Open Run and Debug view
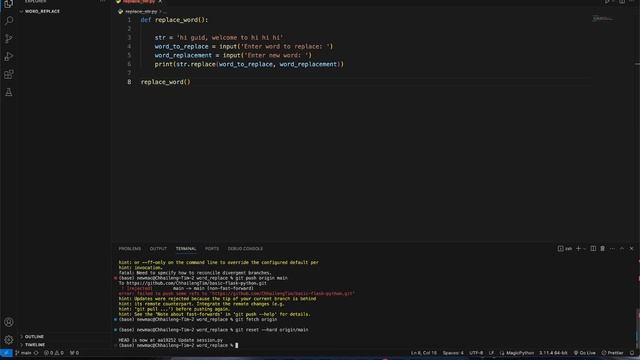Screen dimensions: 640x360 pyautogui.click(x=9, y=56)
